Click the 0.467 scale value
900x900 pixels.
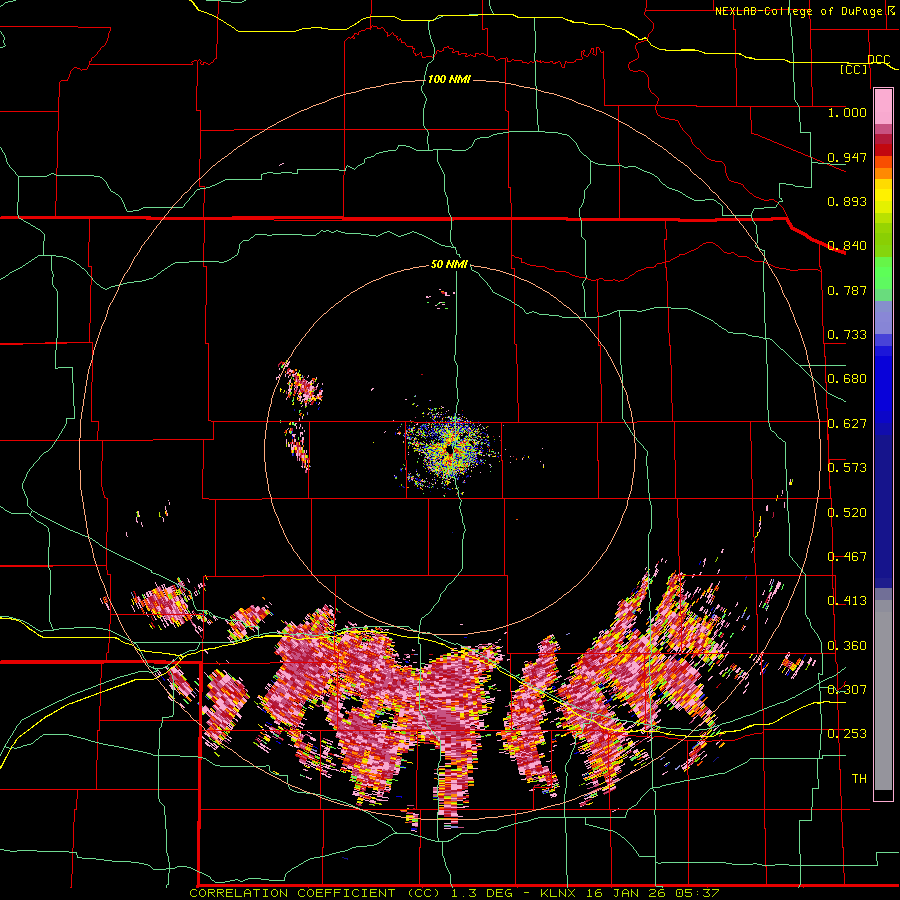click(847, 557)
